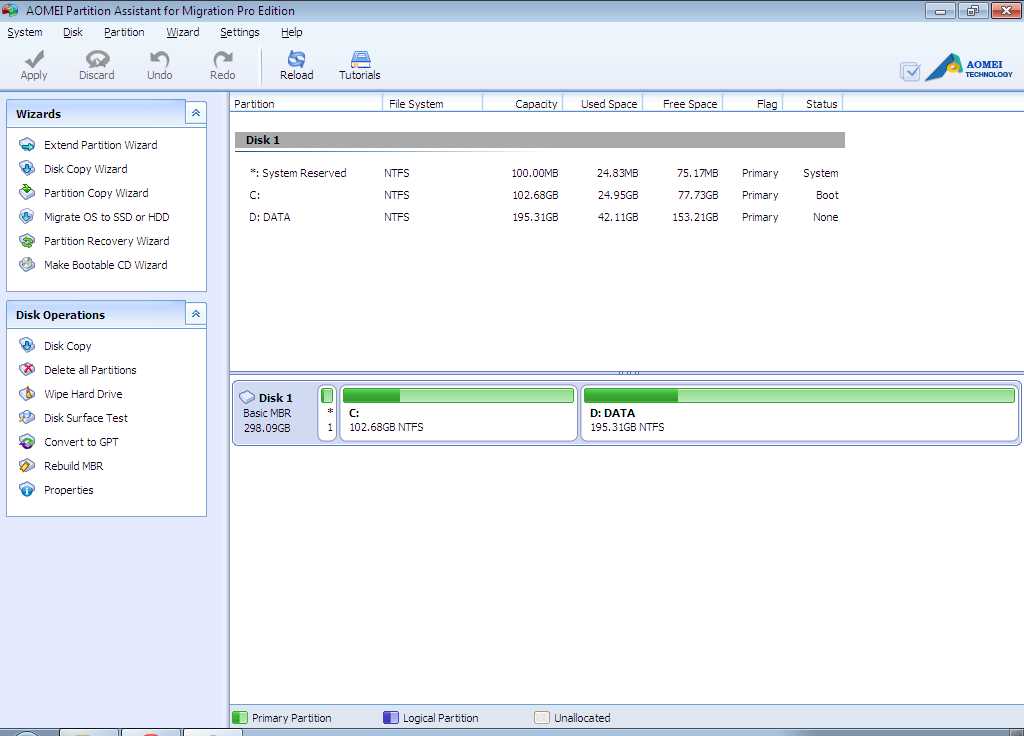This screenshot has height=736, width=1024.
Task: Choose Rebuild MBR operation
Action: pyautogui.click(x=73, y=466)
